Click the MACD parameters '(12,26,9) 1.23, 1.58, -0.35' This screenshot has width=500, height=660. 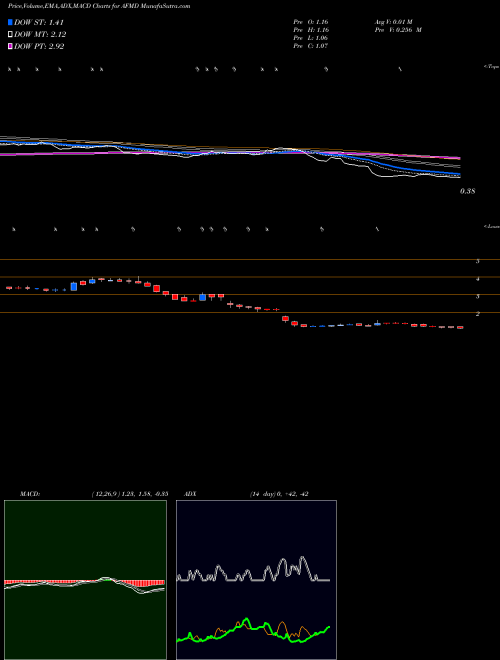(130, 494)
